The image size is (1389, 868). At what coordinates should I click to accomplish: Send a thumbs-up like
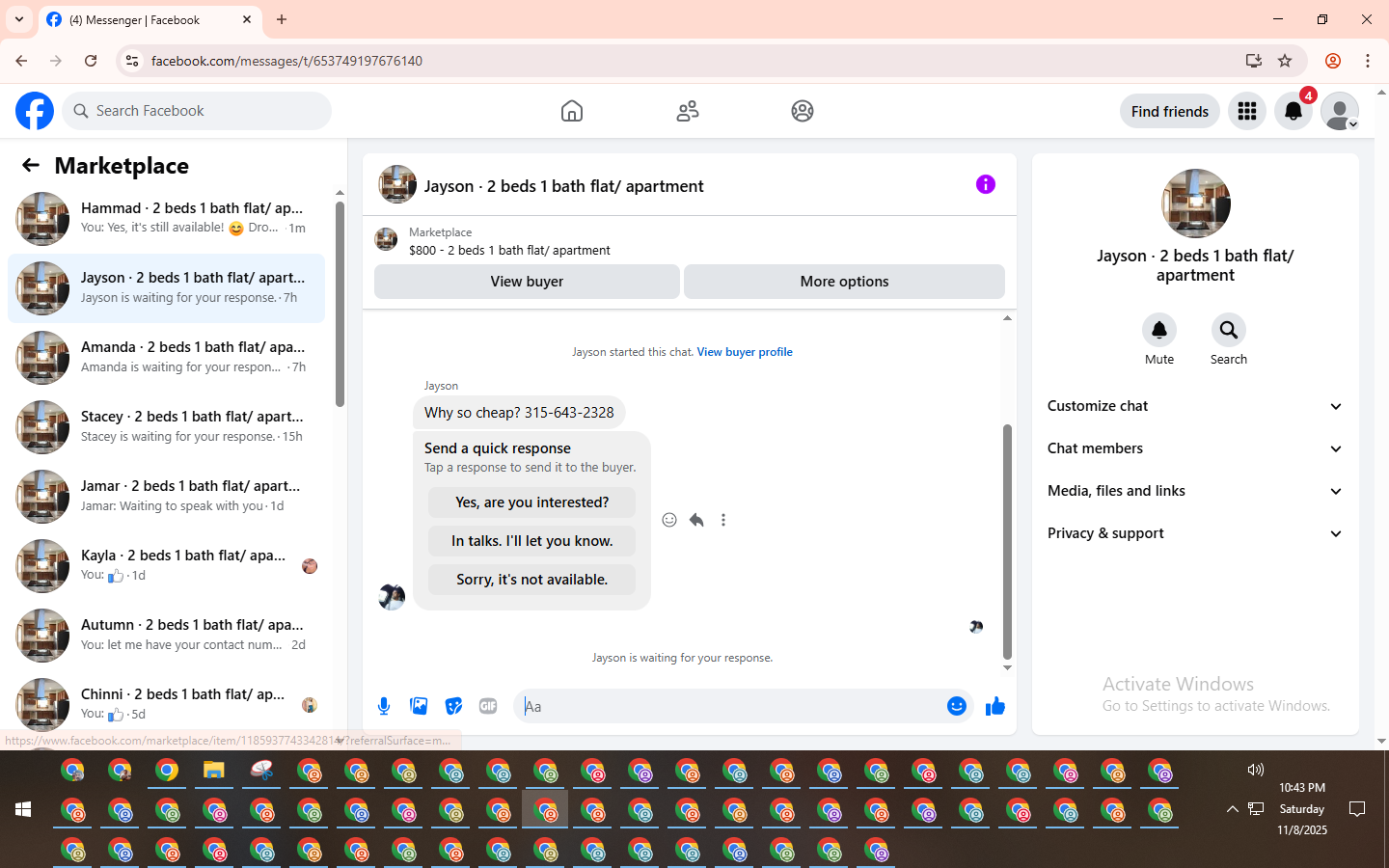click(995, 706)
